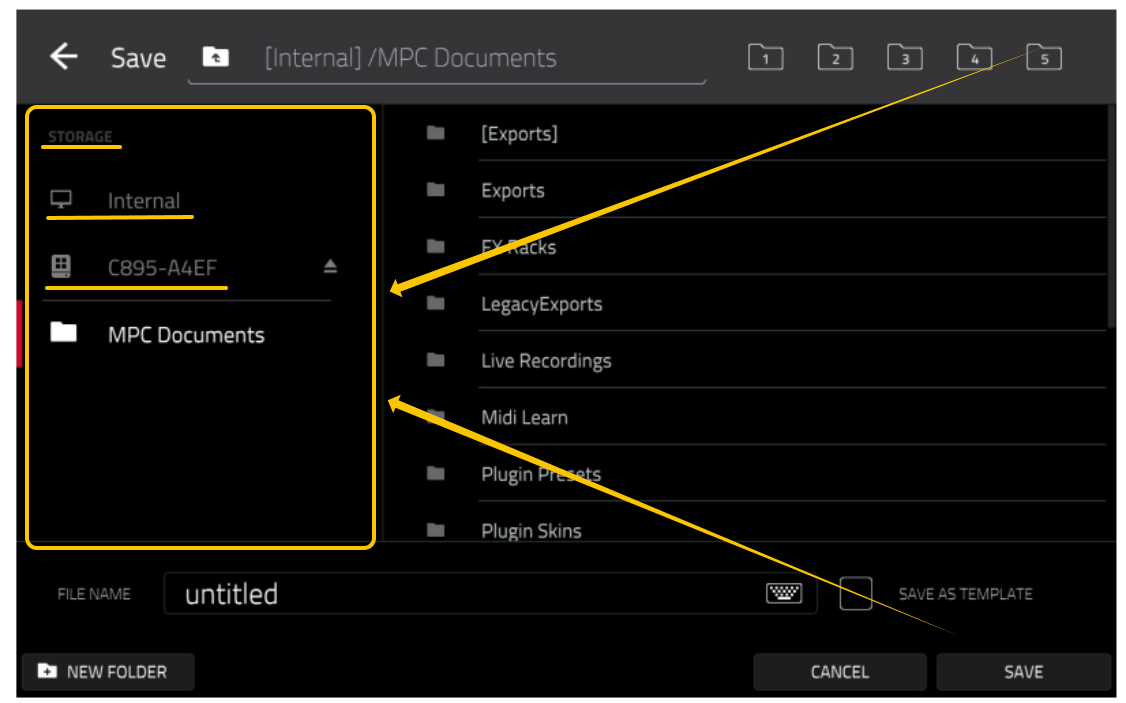Image resolution: width=1126 pixels, height=703 pixels.
Task: Open folder shortcut 4
Action: [x=974, y=57]
